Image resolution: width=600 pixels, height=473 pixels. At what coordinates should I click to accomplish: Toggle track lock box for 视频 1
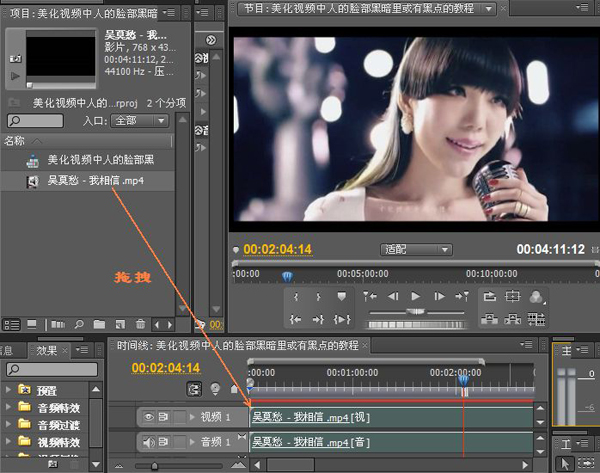pos(179,417)
